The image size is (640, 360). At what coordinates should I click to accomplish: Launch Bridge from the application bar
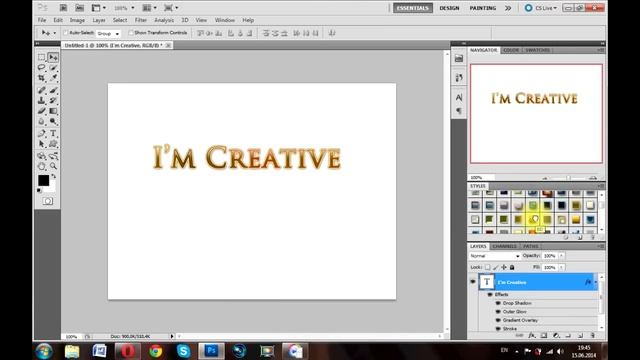[x=63, y=8]
